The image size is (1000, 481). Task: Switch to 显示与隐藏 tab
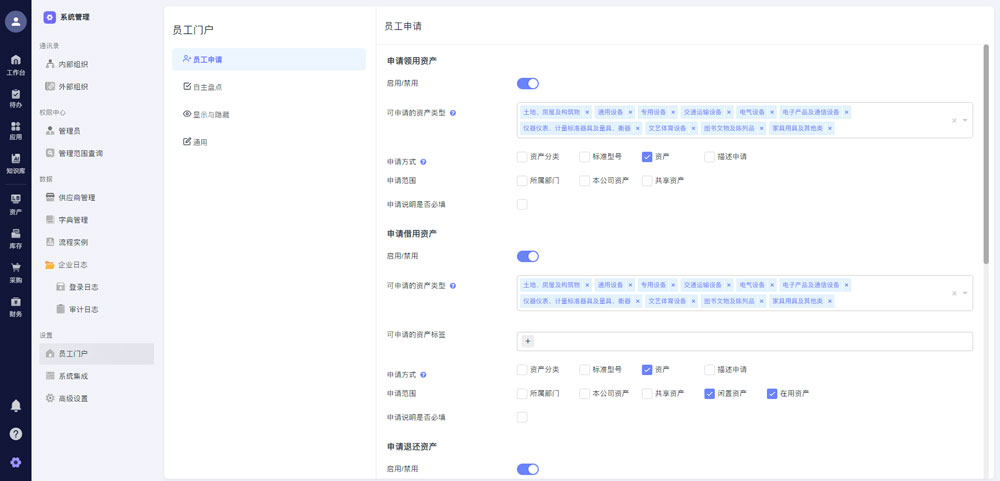[268, 115]
